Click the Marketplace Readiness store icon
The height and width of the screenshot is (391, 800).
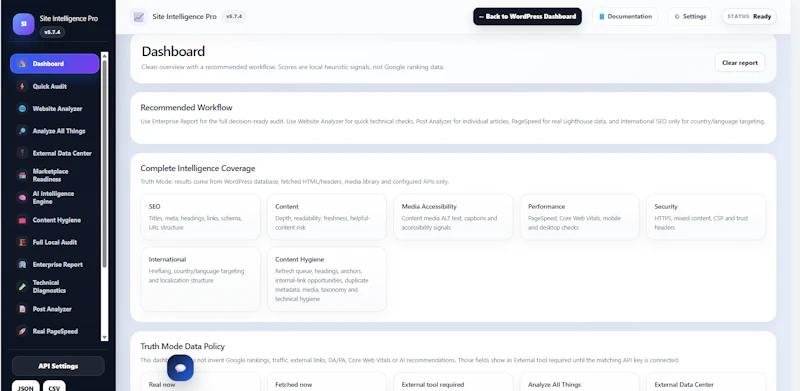coord(22,176)
